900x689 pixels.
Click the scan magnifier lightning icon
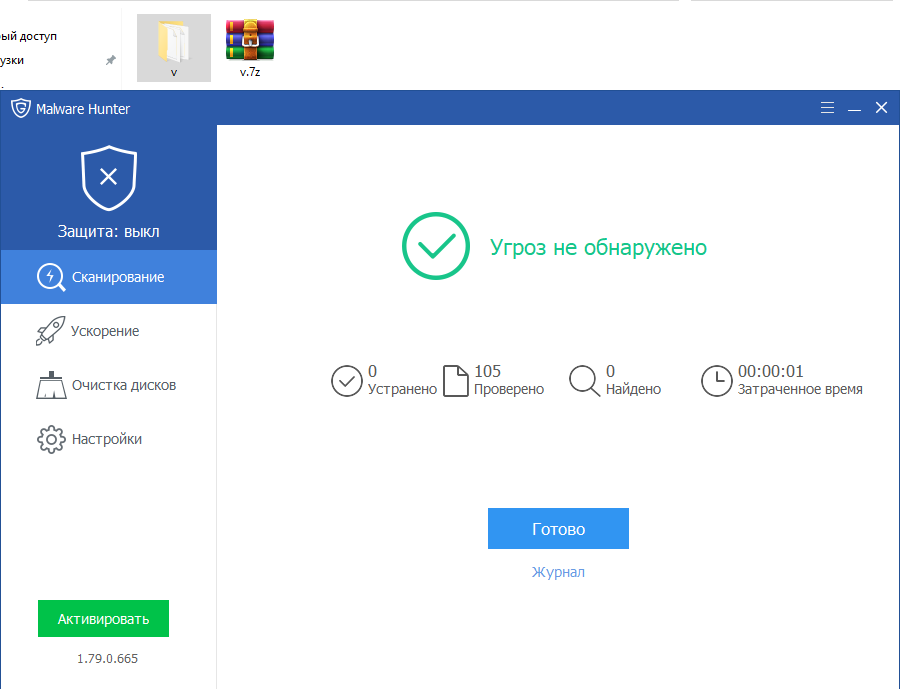(x=51, y=277)
